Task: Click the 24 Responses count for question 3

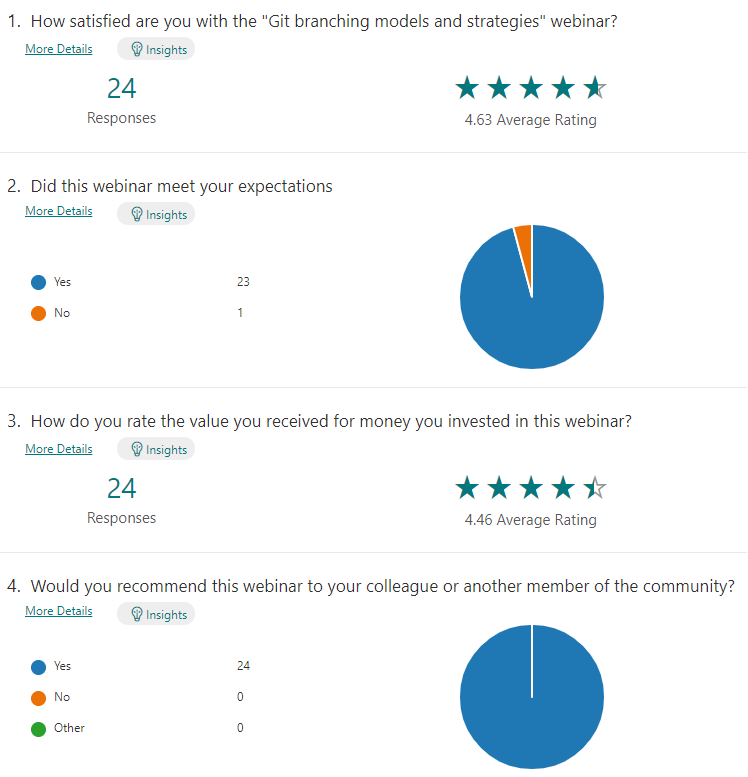Action: click(121, 500)
